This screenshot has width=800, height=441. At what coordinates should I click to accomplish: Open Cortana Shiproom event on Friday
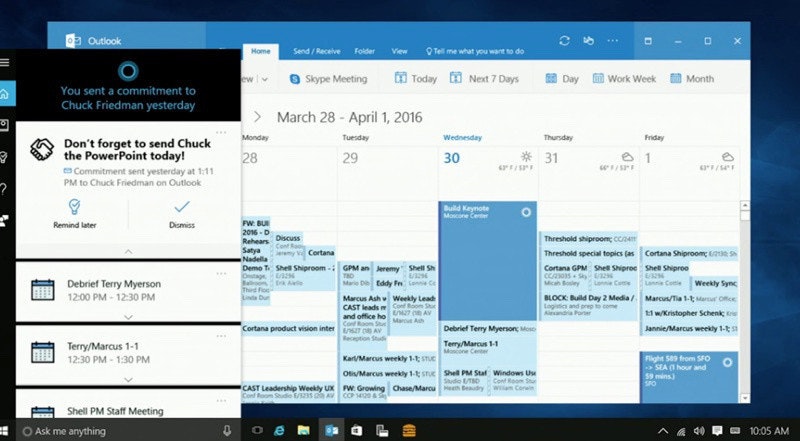pos(689,253)
